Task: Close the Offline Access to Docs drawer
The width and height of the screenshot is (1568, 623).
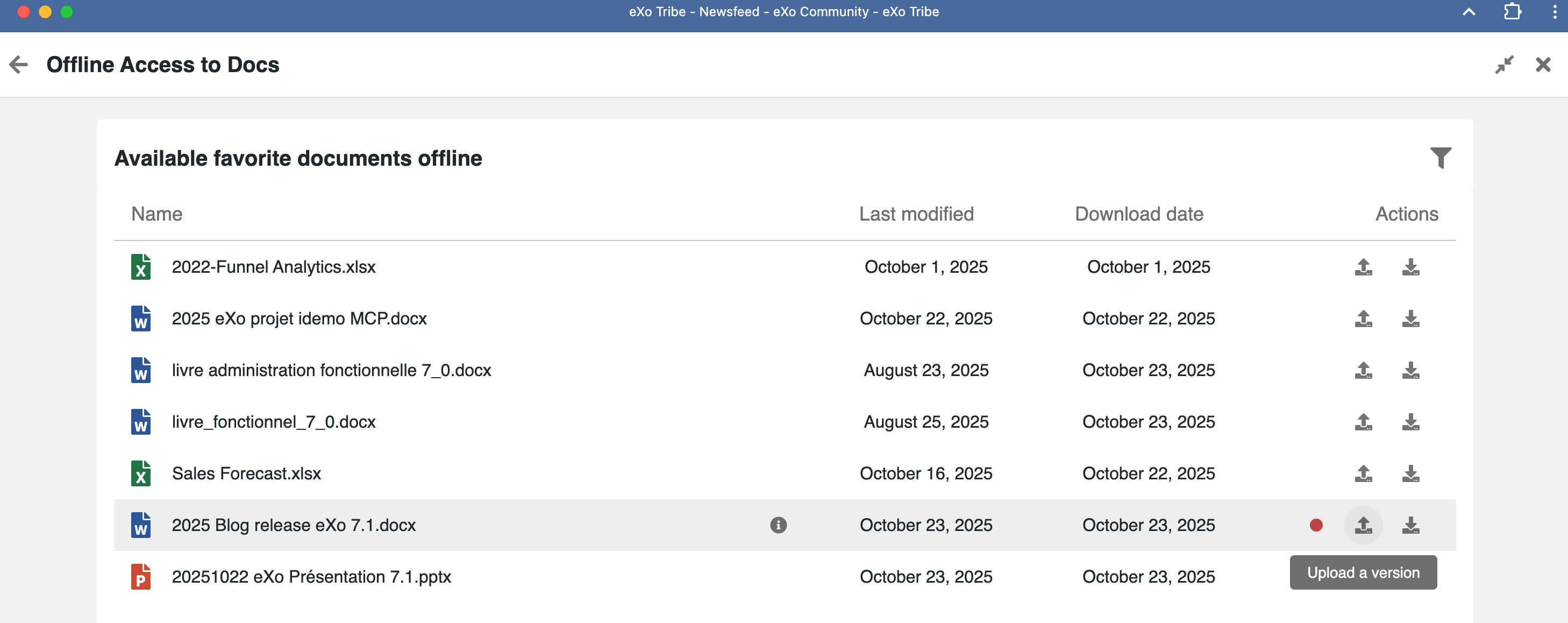Action: pos(1542,65)
